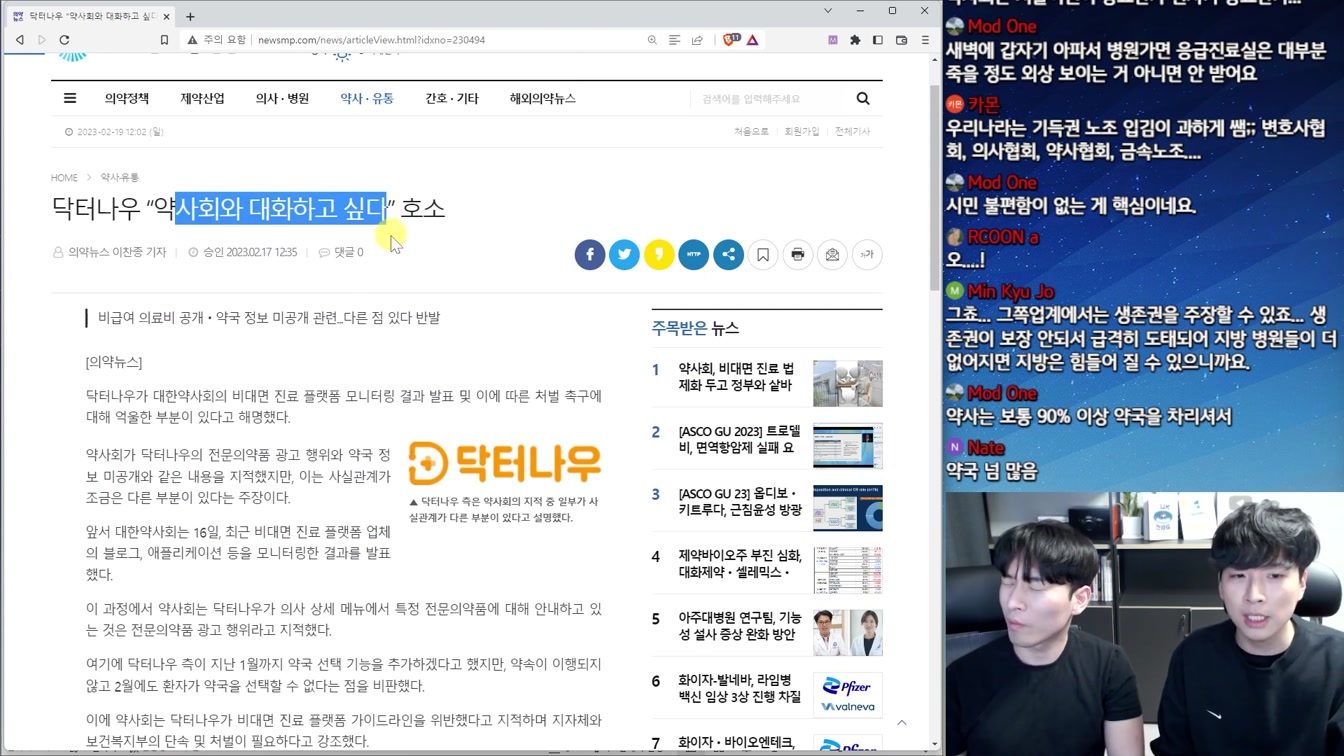Open article 옵디보·키트루다, 근침윤성 방광
This screenshot has height=756, width=1344.
point(740,502)
